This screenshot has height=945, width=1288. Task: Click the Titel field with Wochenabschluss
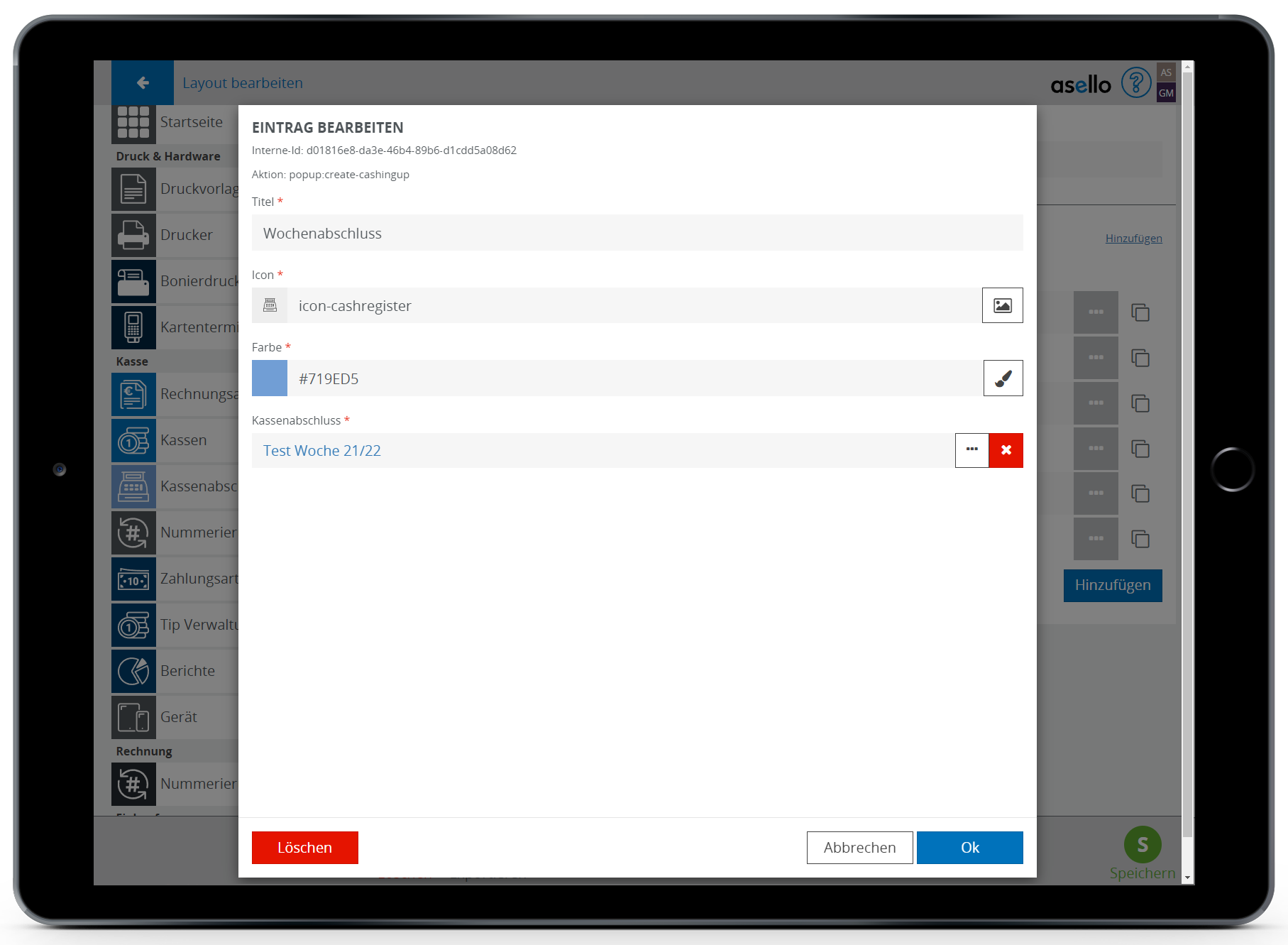(637, 233)
